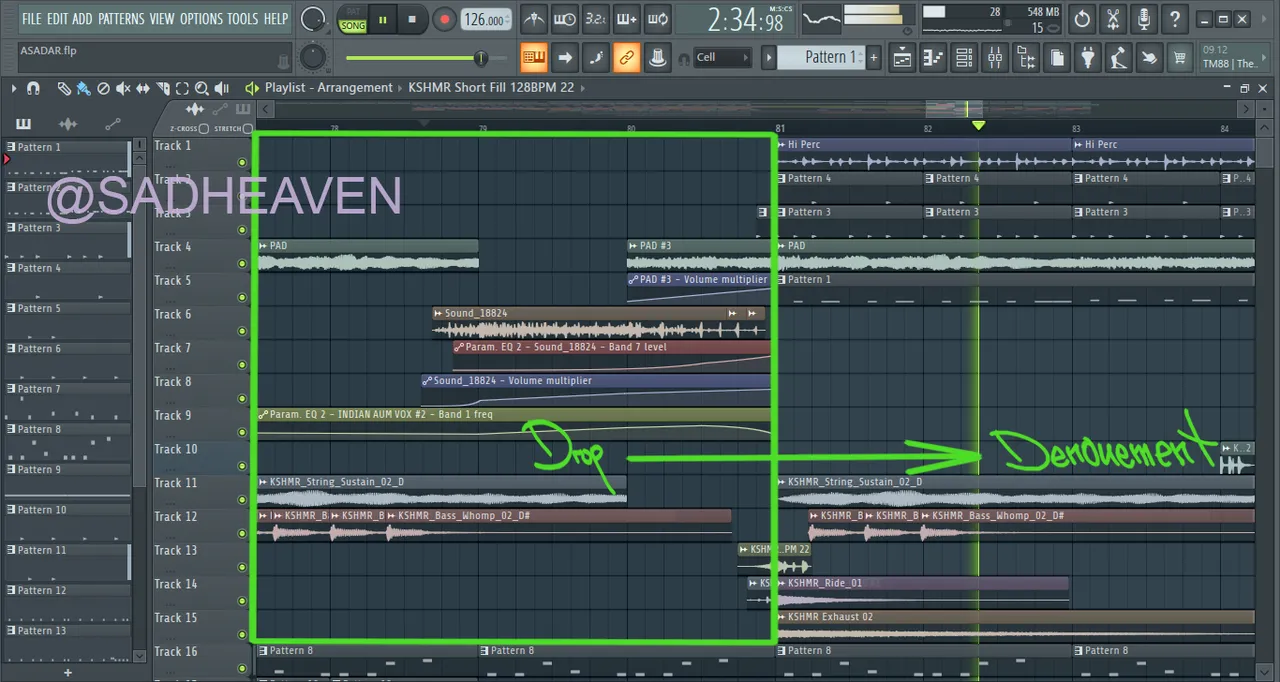Open the Playlist window icon

tap(902, 58)
